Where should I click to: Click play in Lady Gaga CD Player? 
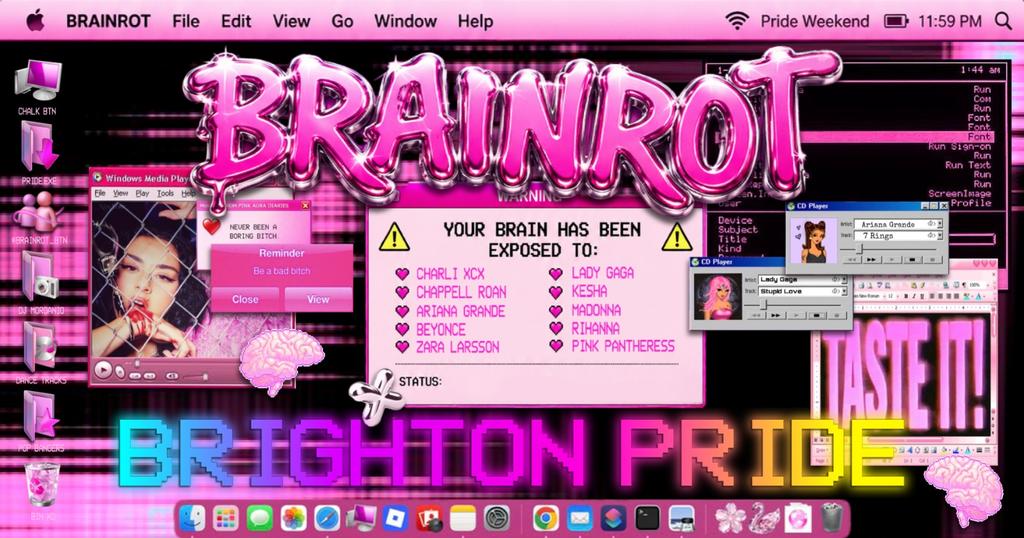pos(797,315)
